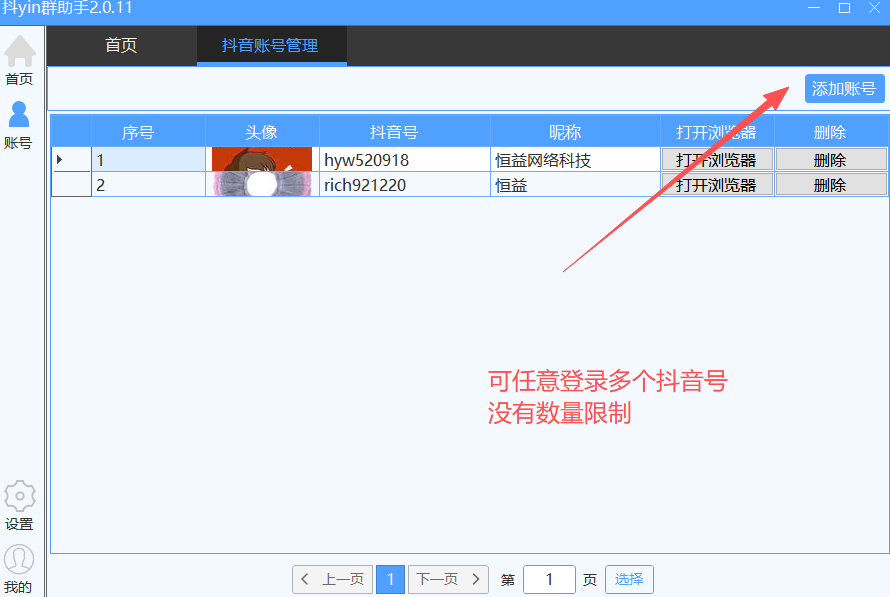890x597 pixels.
Task: Select cell hyw520918
Action: [405, 159]
